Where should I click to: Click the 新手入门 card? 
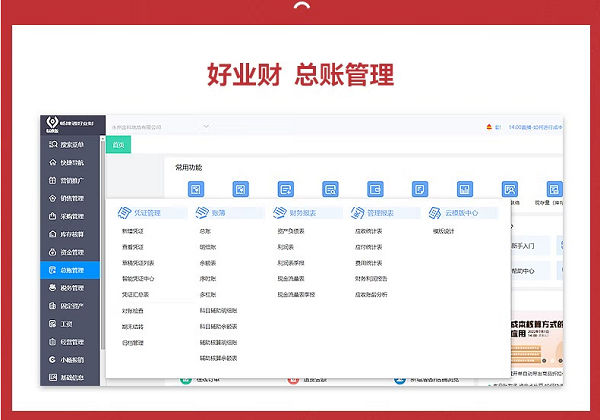pos(530,246)
